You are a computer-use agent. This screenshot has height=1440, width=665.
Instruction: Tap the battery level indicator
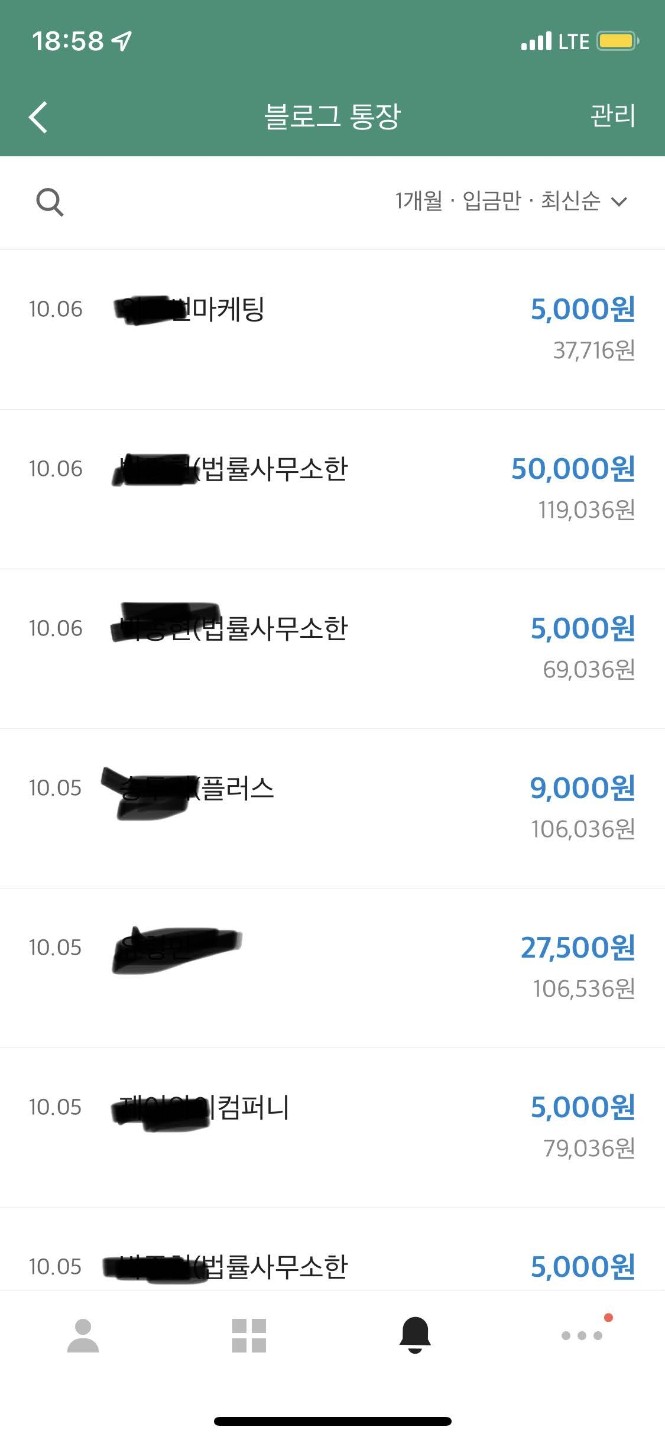pyautogui.click(x=617, y=40)
